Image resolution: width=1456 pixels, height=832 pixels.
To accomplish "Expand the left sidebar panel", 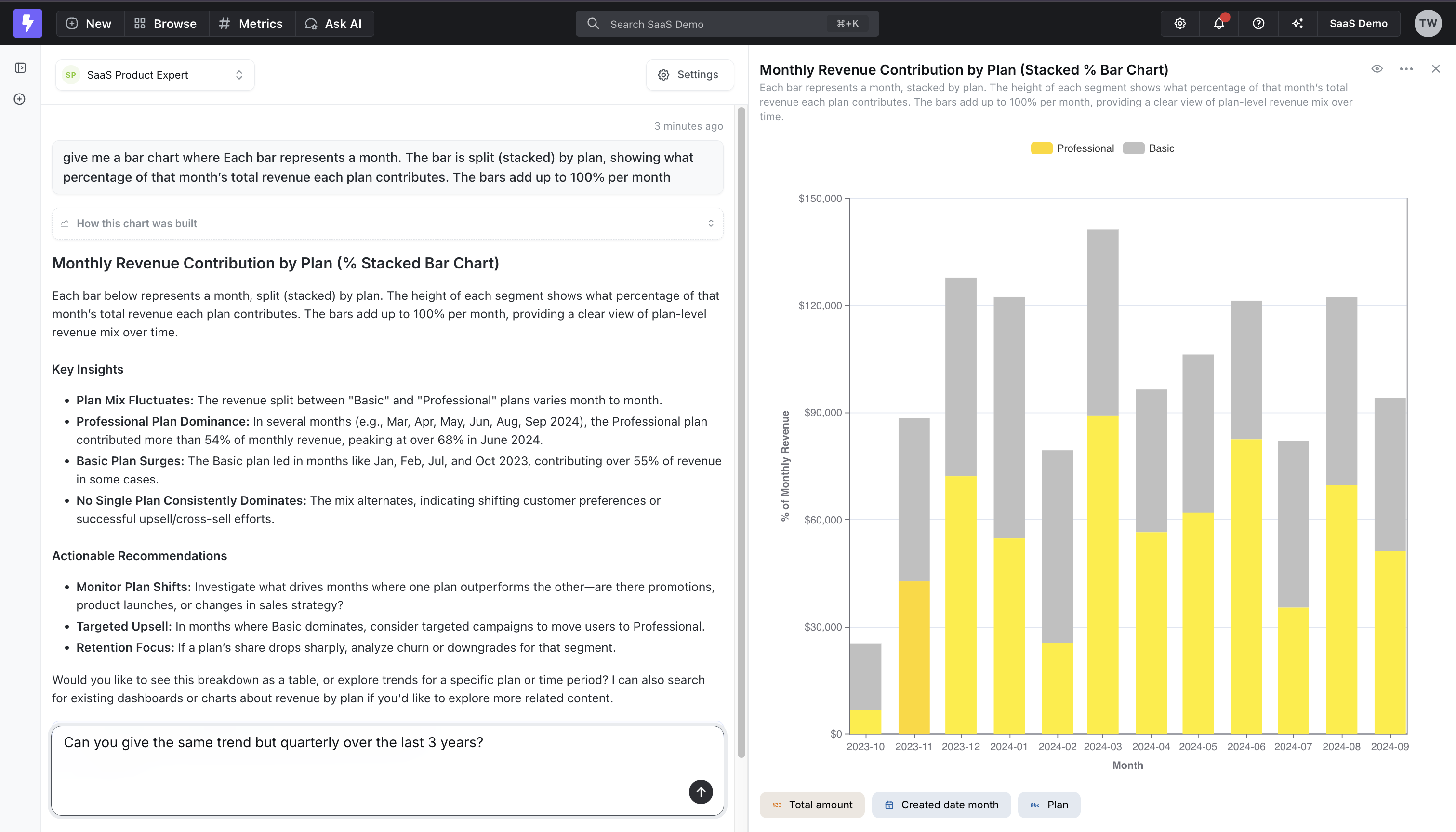I will [x=20, y=67].
